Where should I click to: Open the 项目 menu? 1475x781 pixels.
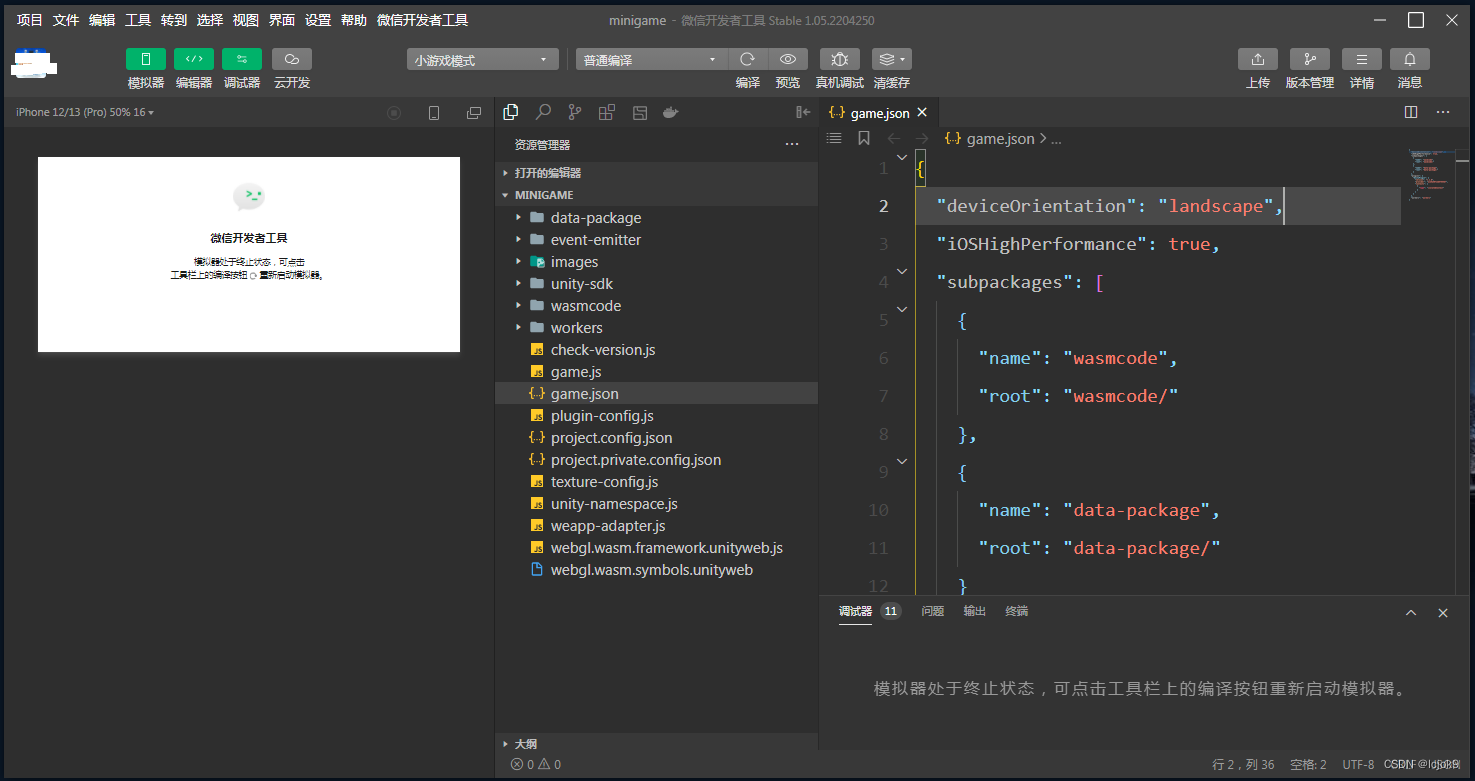[x=30, y=20]
